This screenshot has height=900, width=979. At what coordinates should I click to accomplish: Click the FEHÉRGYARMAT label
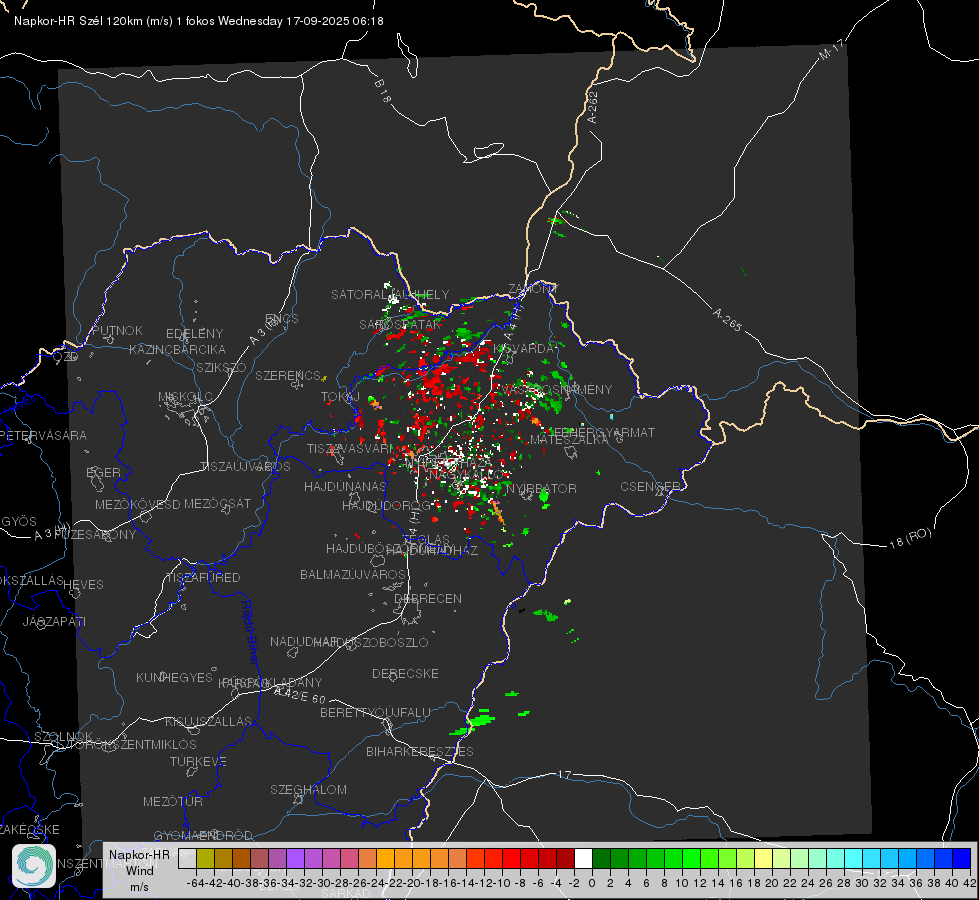(x=602, y=432)
